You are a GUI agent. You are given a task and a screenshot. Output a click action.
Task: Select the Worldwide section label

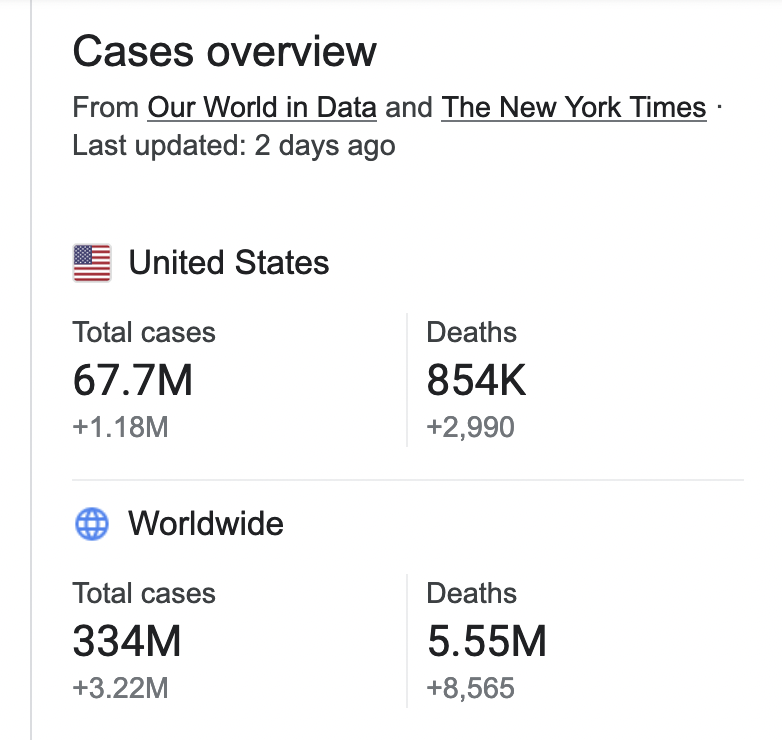[x=206, y=524]
